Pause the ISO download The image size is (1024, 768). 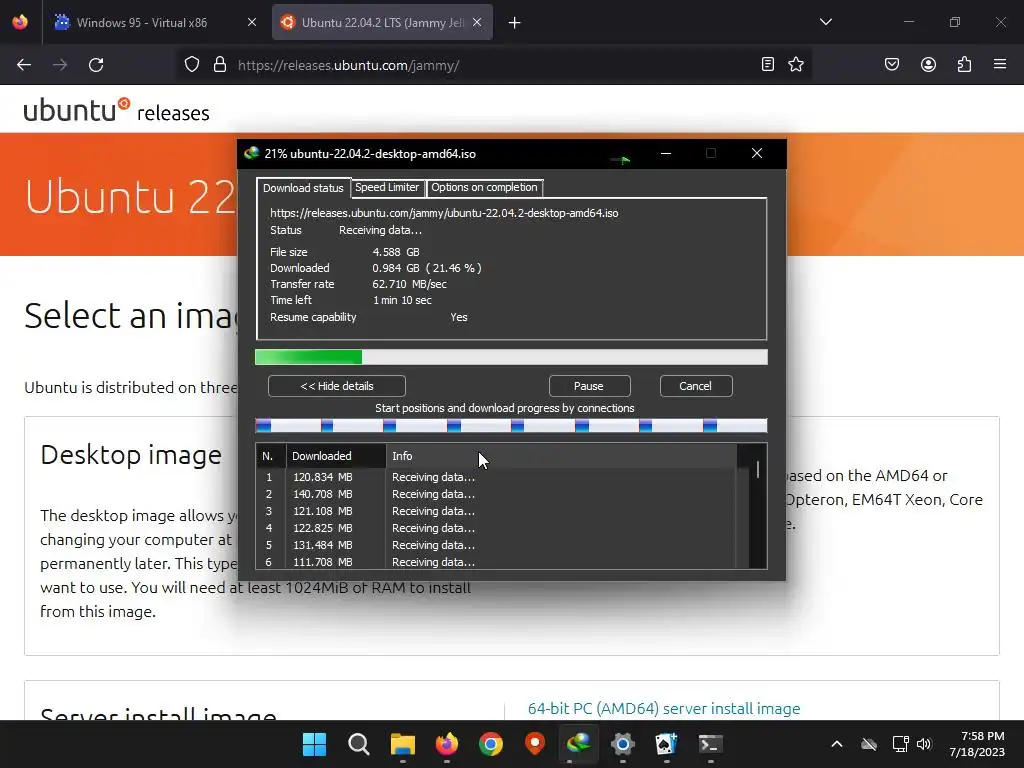589,386
